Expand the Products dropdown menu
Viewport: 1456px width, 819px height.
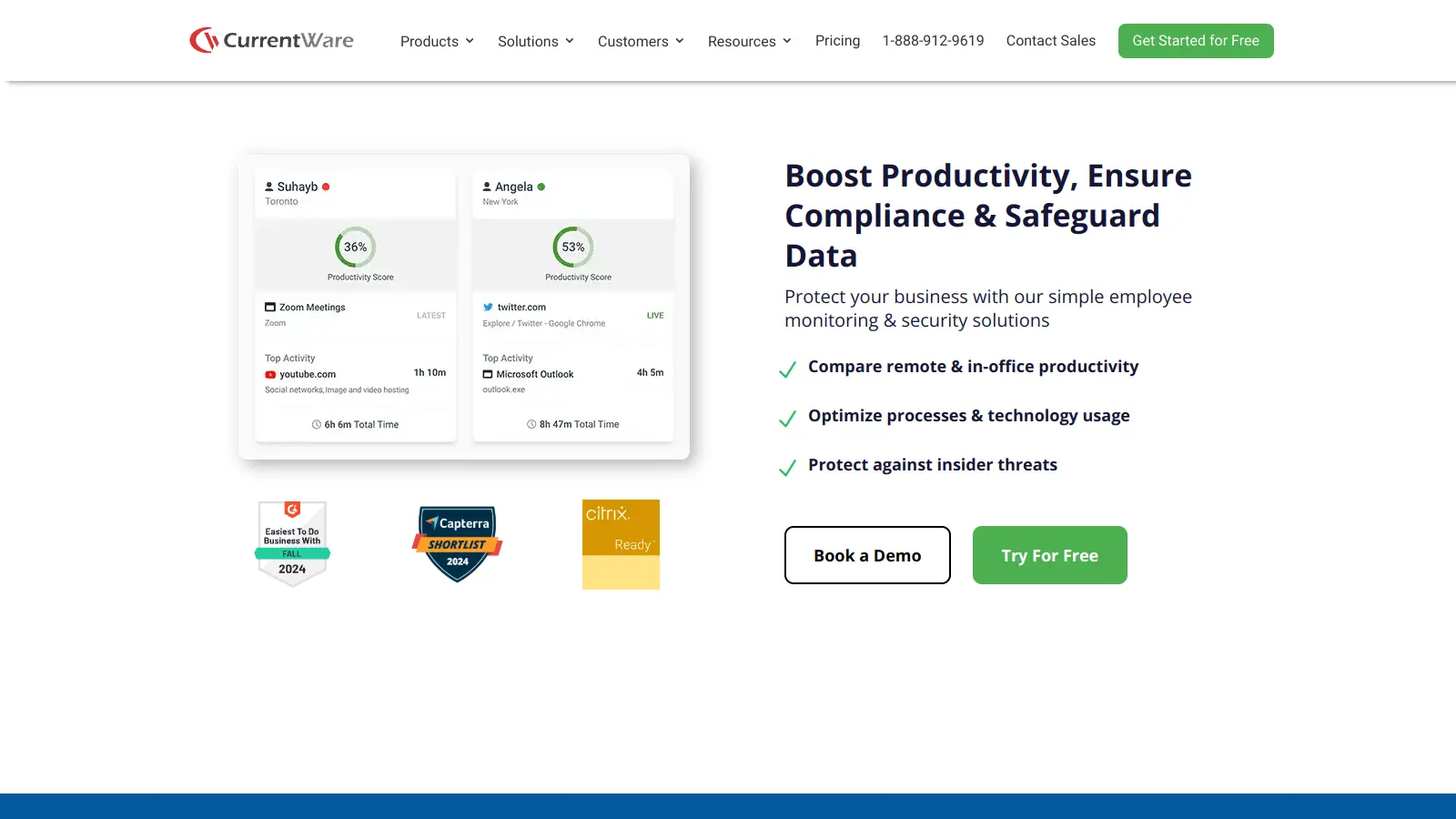(437, 41)
